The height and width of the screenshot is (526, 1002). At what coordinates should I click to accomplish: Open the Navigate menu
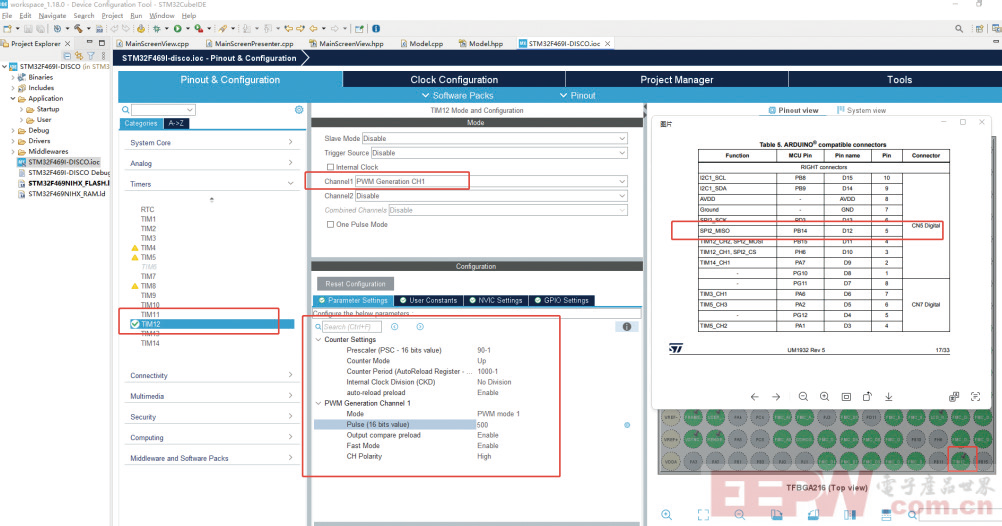coord(52,15)
